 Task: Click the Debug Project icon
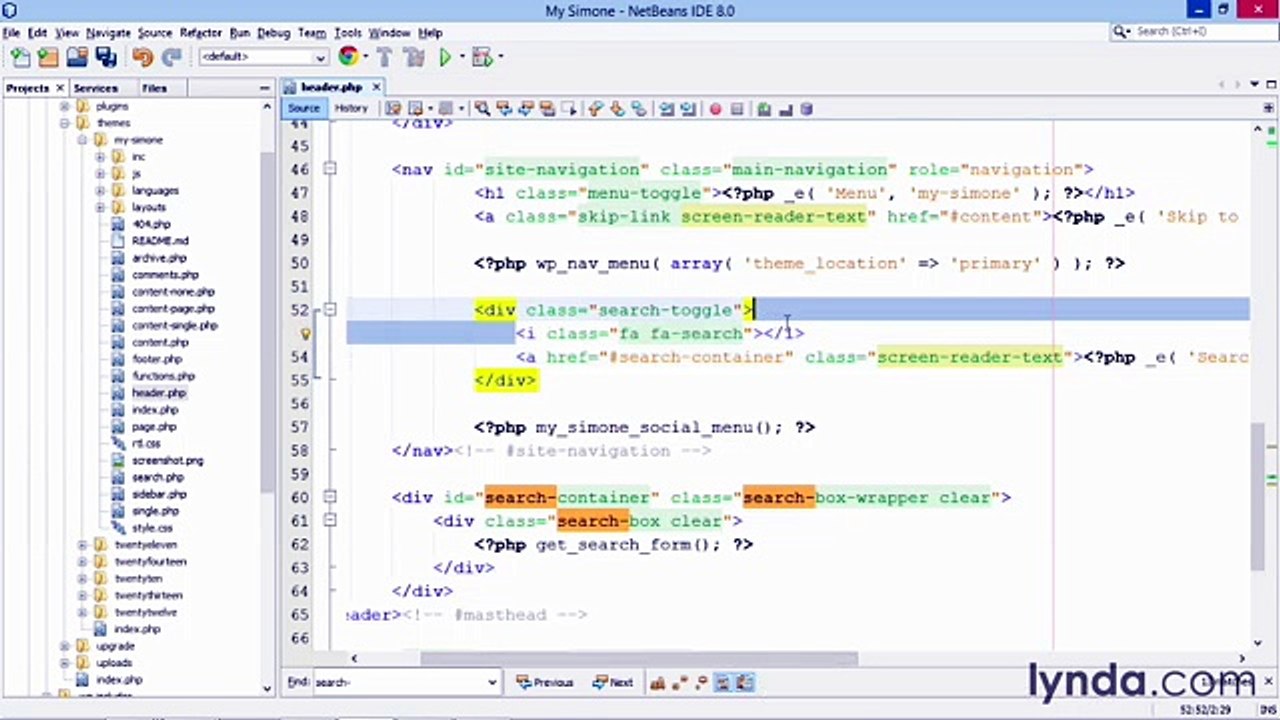(482, 57)
